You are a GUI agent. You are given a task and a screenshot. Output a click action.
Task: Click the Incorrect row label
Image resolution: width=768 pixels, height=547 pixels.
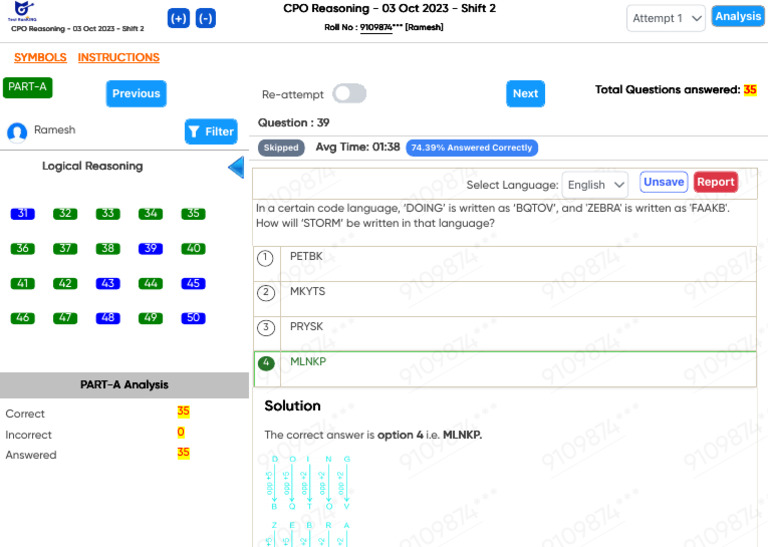(x=28, y=435)
